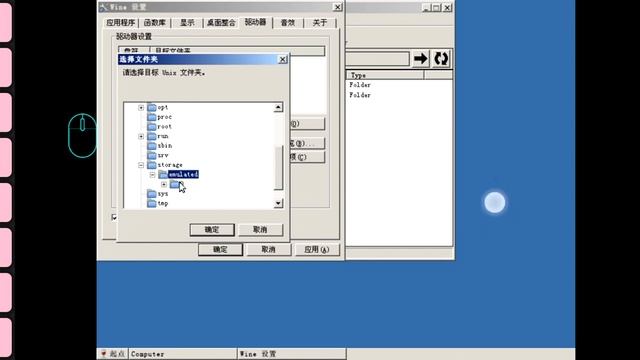Expand the opt folder node
Image resolution: width=640 pixels, height=360 pixels.
141,108
